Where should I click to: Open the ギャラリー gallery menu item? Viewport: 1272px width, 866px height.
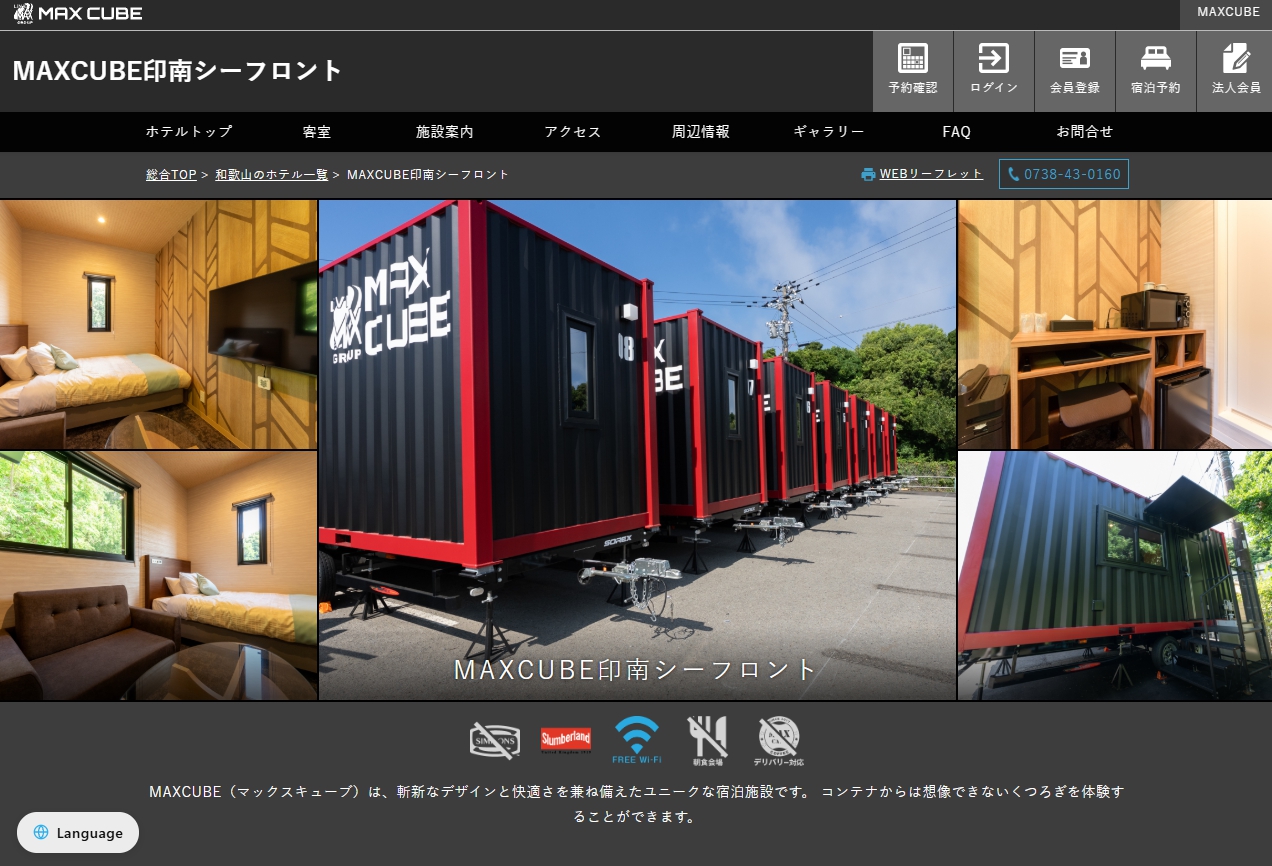829,131
